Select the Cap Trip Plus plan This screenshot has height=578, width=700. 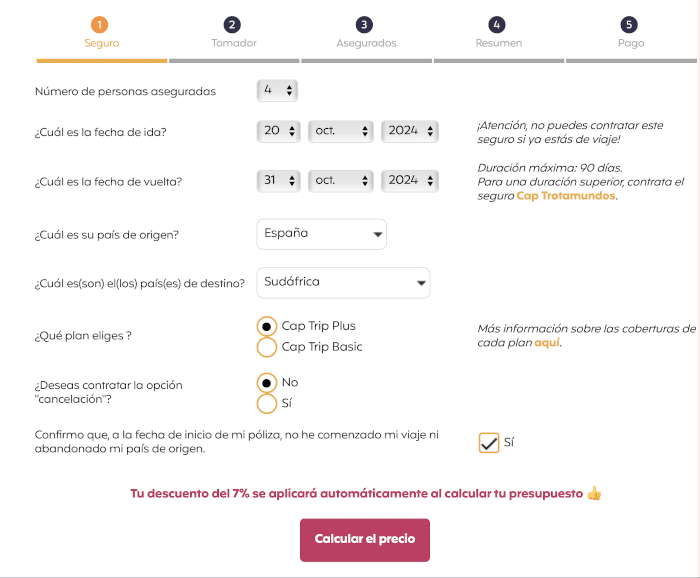(267, 326)
